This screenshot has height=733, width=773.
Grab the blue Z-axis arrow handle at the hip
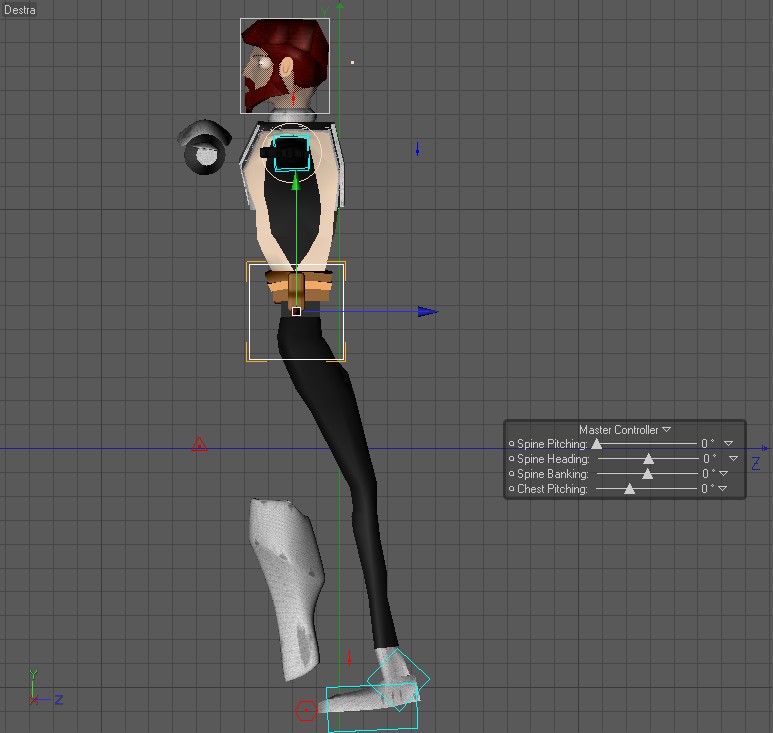[x=427, y=312]
